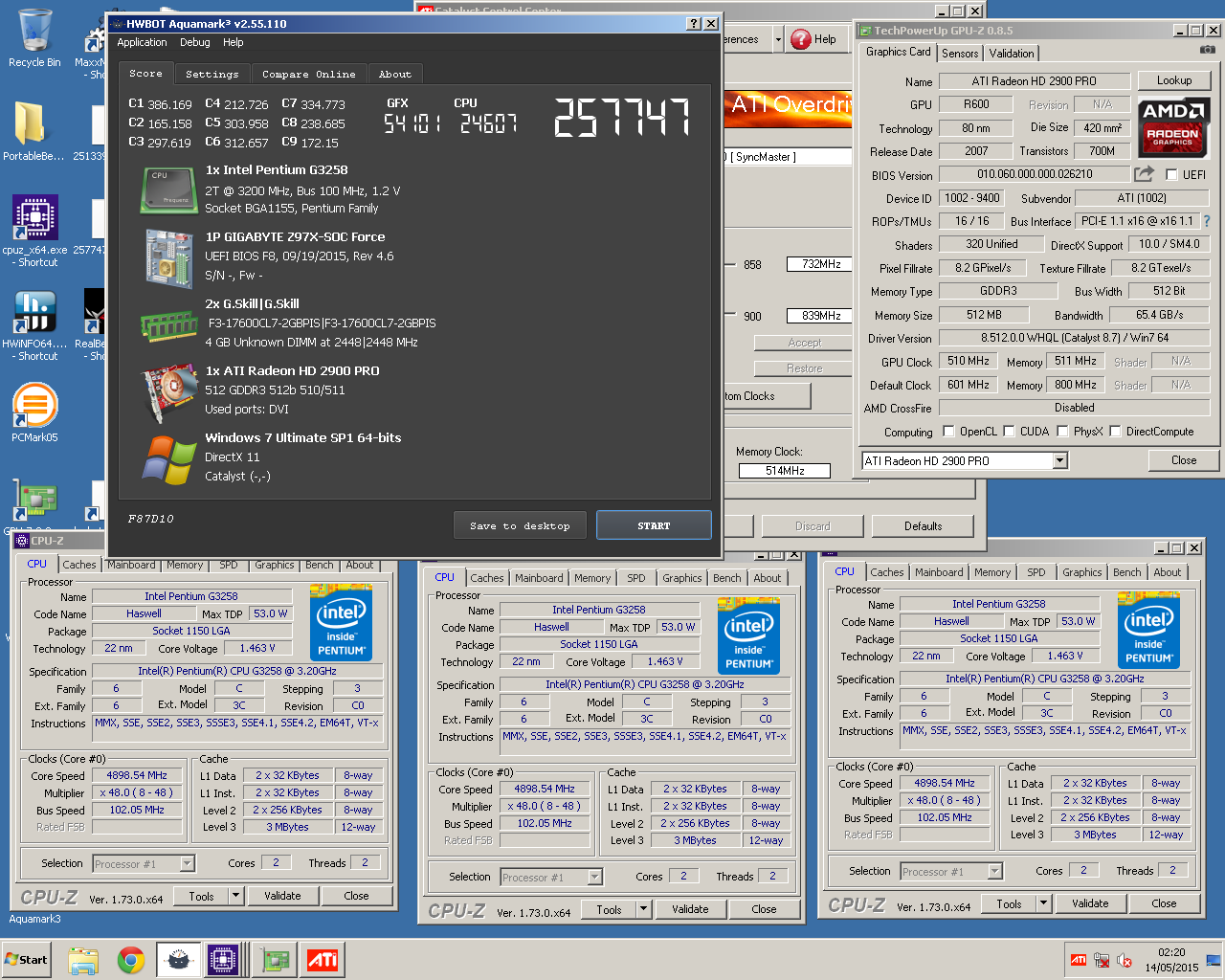
Task: Open the Application menu in Aquamark
Action: pos(142,42)
